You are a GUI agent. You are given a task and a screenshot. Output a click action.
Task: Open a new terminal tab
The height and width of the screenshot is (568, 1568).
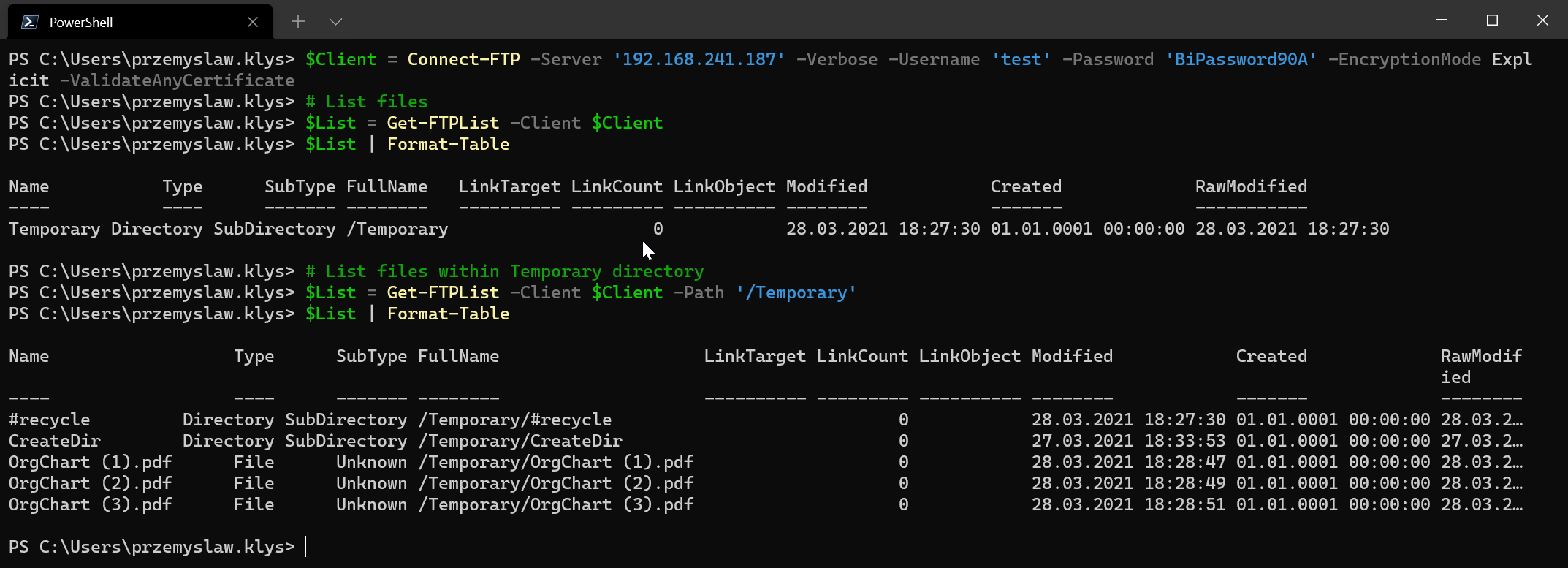coord(297,21)
